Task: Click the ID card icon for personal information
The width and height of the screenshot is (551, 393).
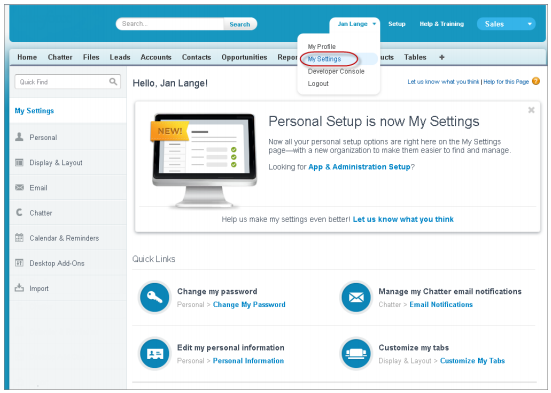Action: point(154,353)
